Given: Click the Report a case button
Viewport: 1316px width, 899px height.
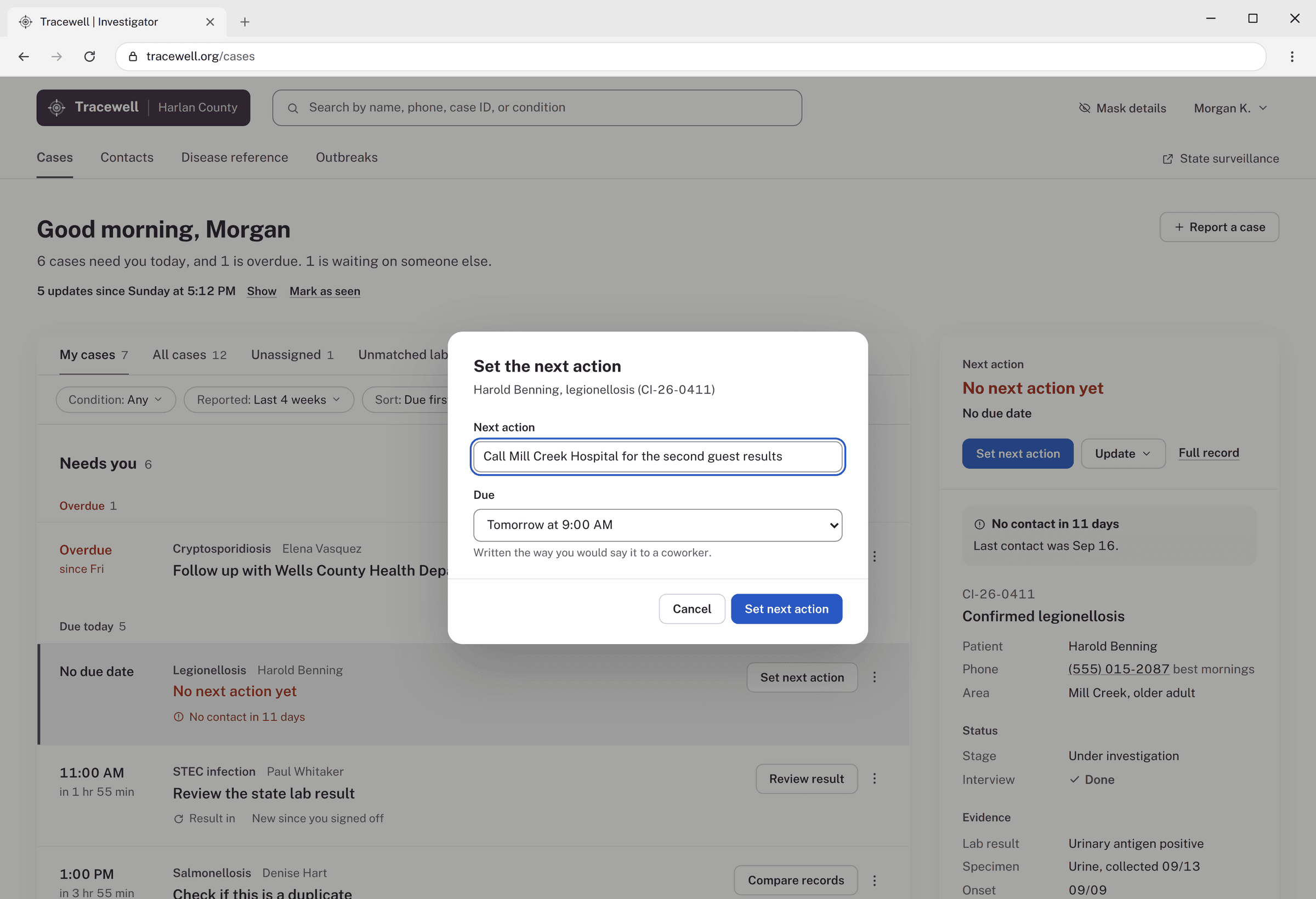Looking at the screenshot, I should click(x=1219, y=227).
